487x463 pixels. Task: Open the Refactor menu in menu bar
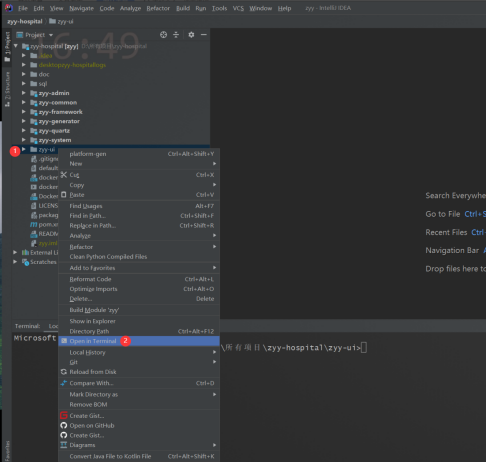point(158,8)
